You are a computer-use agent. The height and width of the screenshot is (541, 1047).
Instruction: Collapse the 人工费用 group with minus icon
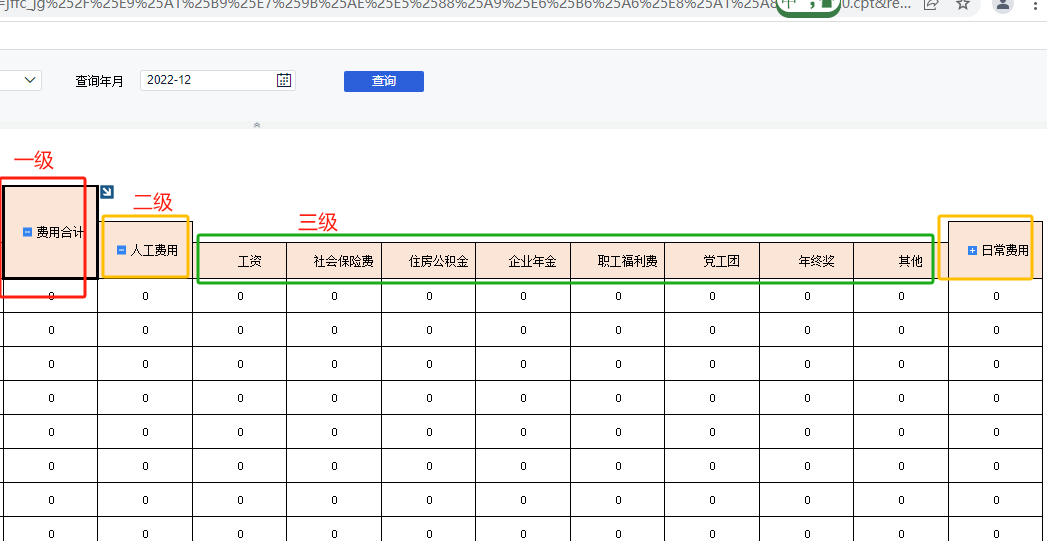pos(122,250)
